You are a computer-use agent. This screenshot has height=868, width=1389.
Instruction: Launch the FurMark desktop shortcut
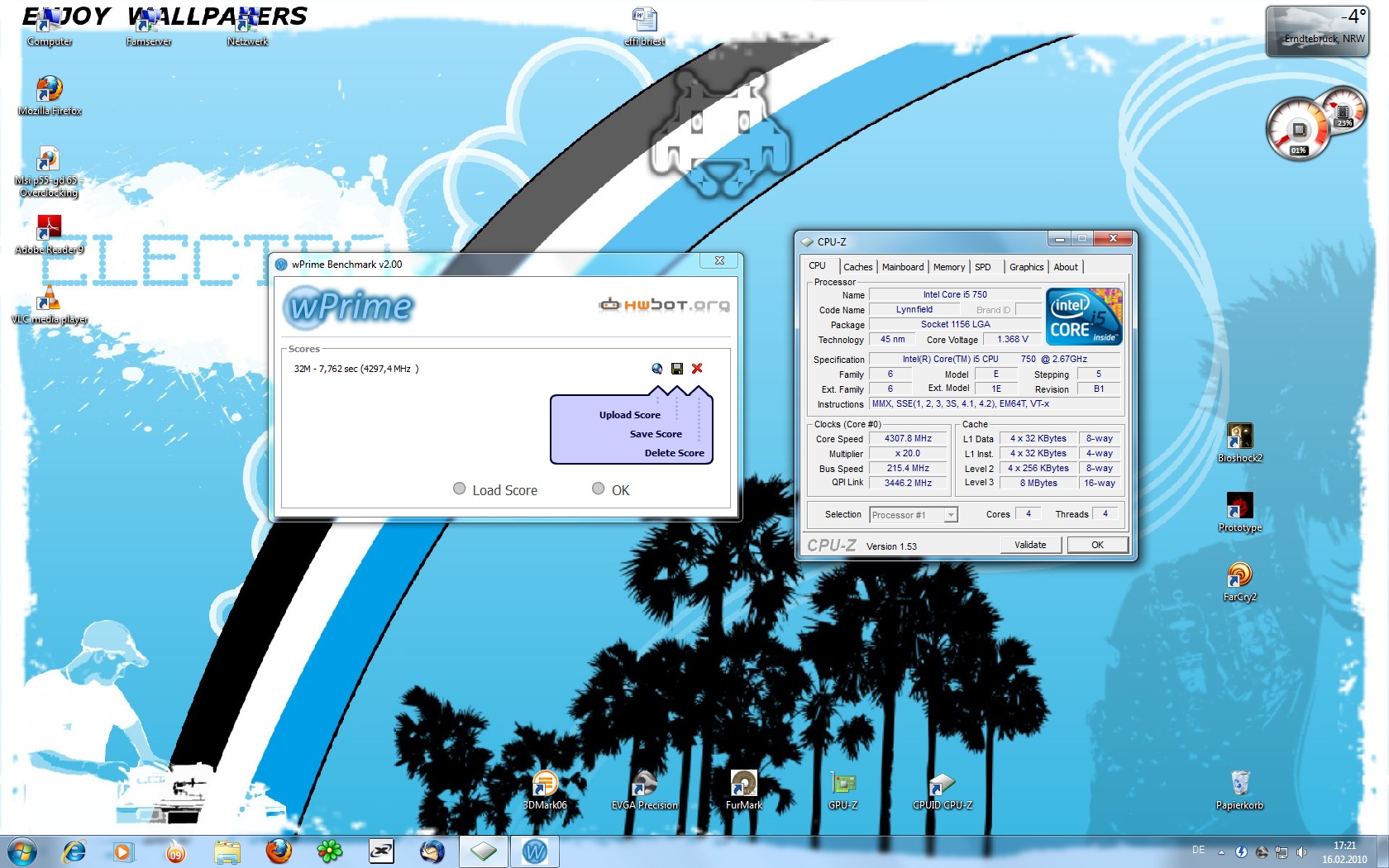click(743, 789)
